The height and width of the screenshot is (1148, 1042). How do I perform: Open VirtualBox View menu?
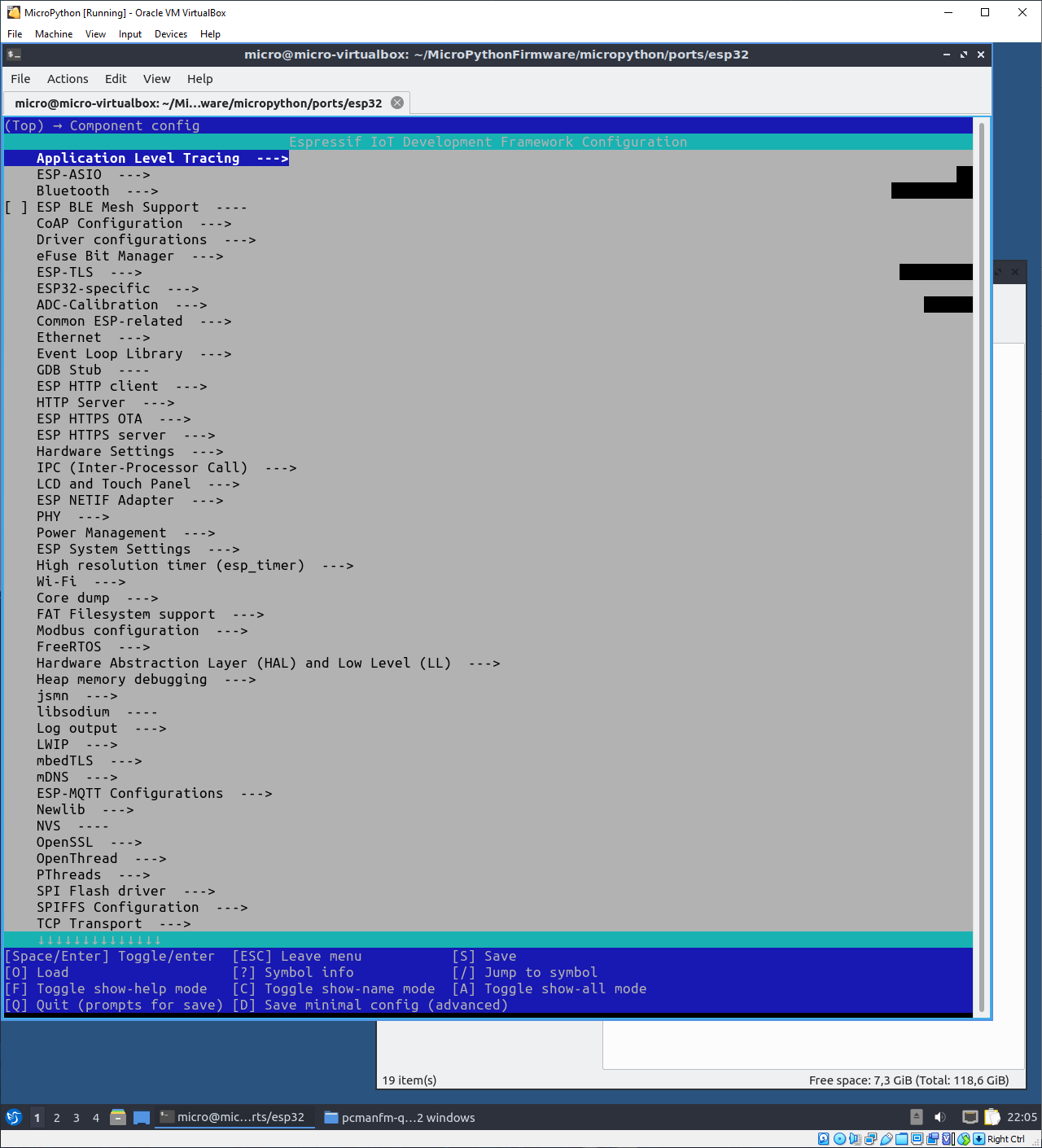tap(95, 34)
